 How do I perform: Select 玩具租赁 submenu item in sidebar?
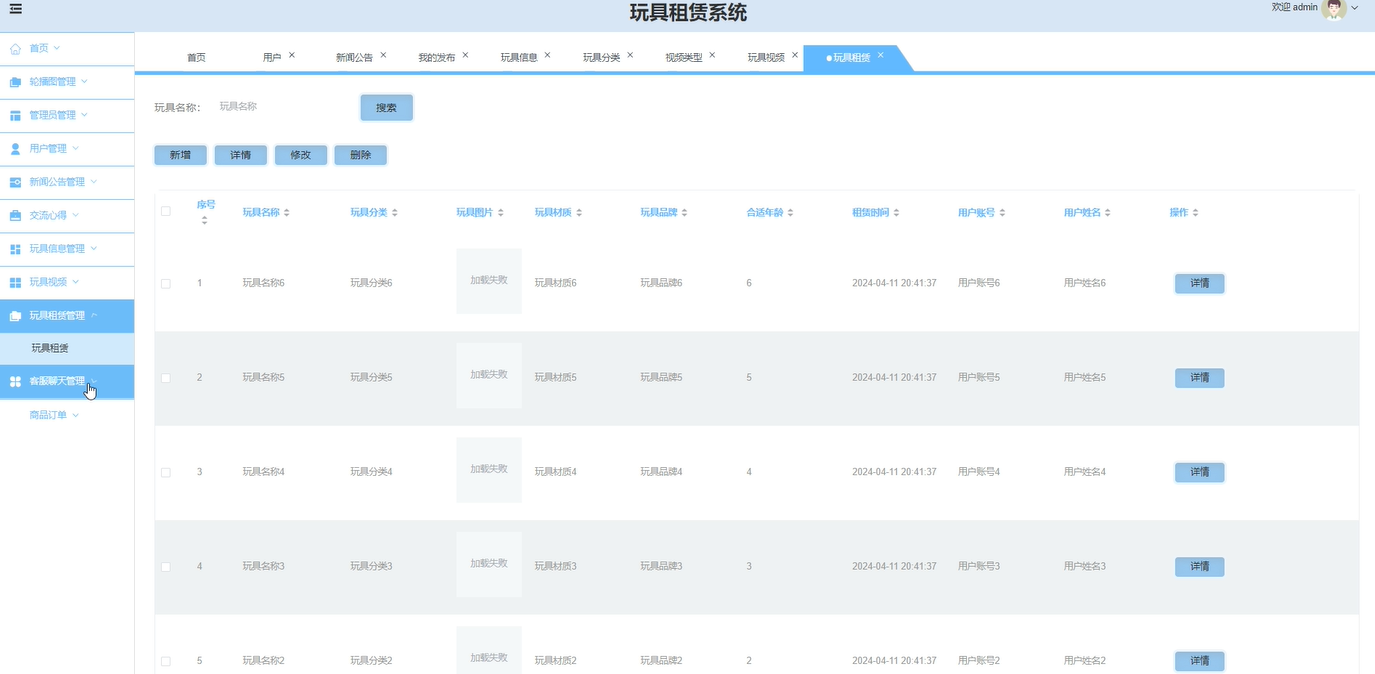click(67, 348)
